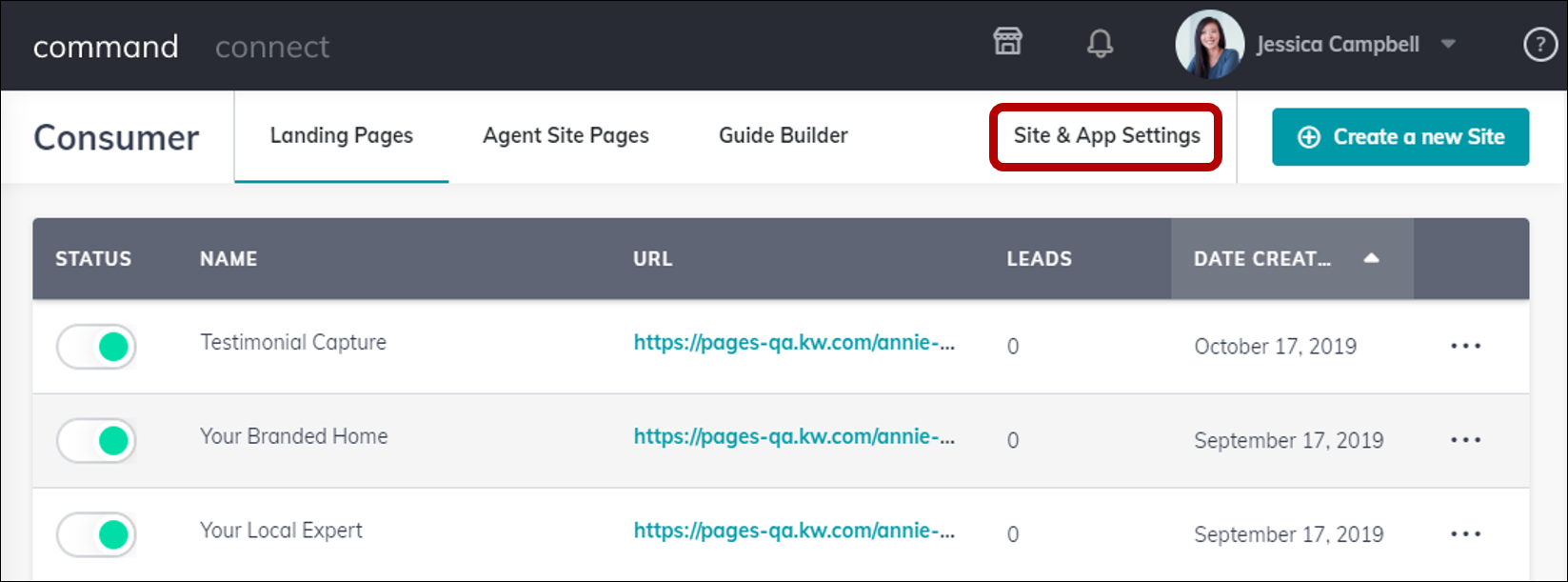Open the Testimonial Capture page URL
This screenshot has height=582, width=1568.
(x=794, y=343)
